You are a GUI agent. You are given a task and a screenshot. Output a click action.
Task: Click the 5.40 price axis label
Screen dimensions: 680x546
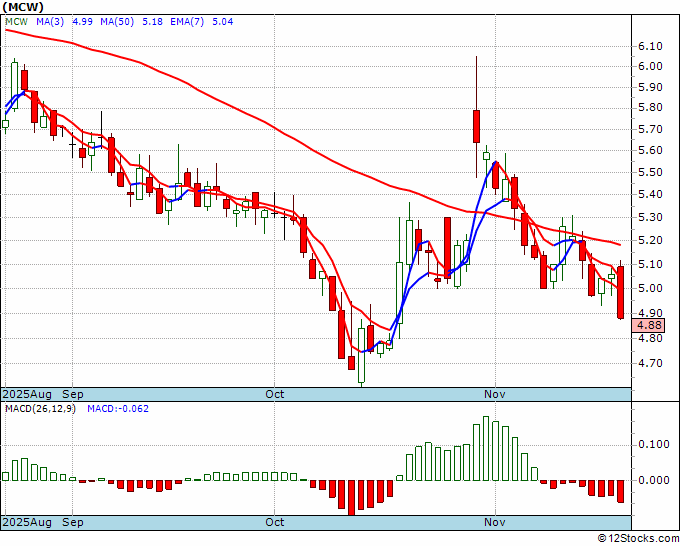pyautogui.click(x=650, y=194)
